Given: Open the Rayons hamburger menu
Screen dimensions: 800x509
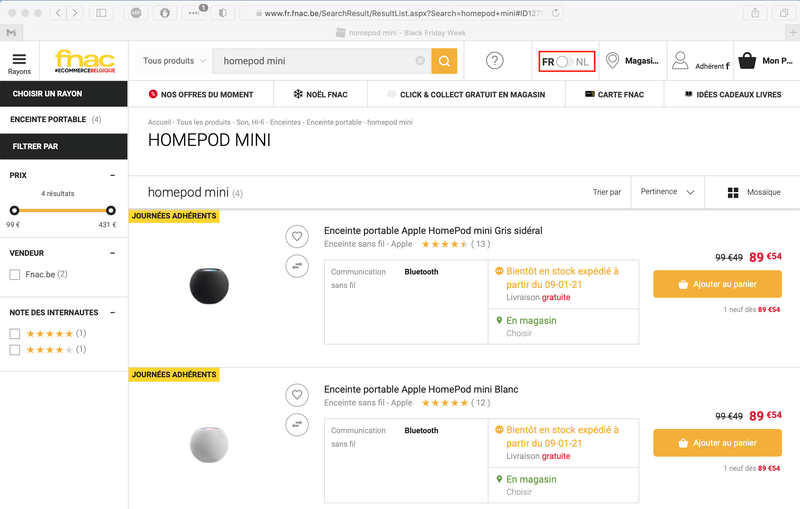Looking at the screenshot, I should point(19,61).
